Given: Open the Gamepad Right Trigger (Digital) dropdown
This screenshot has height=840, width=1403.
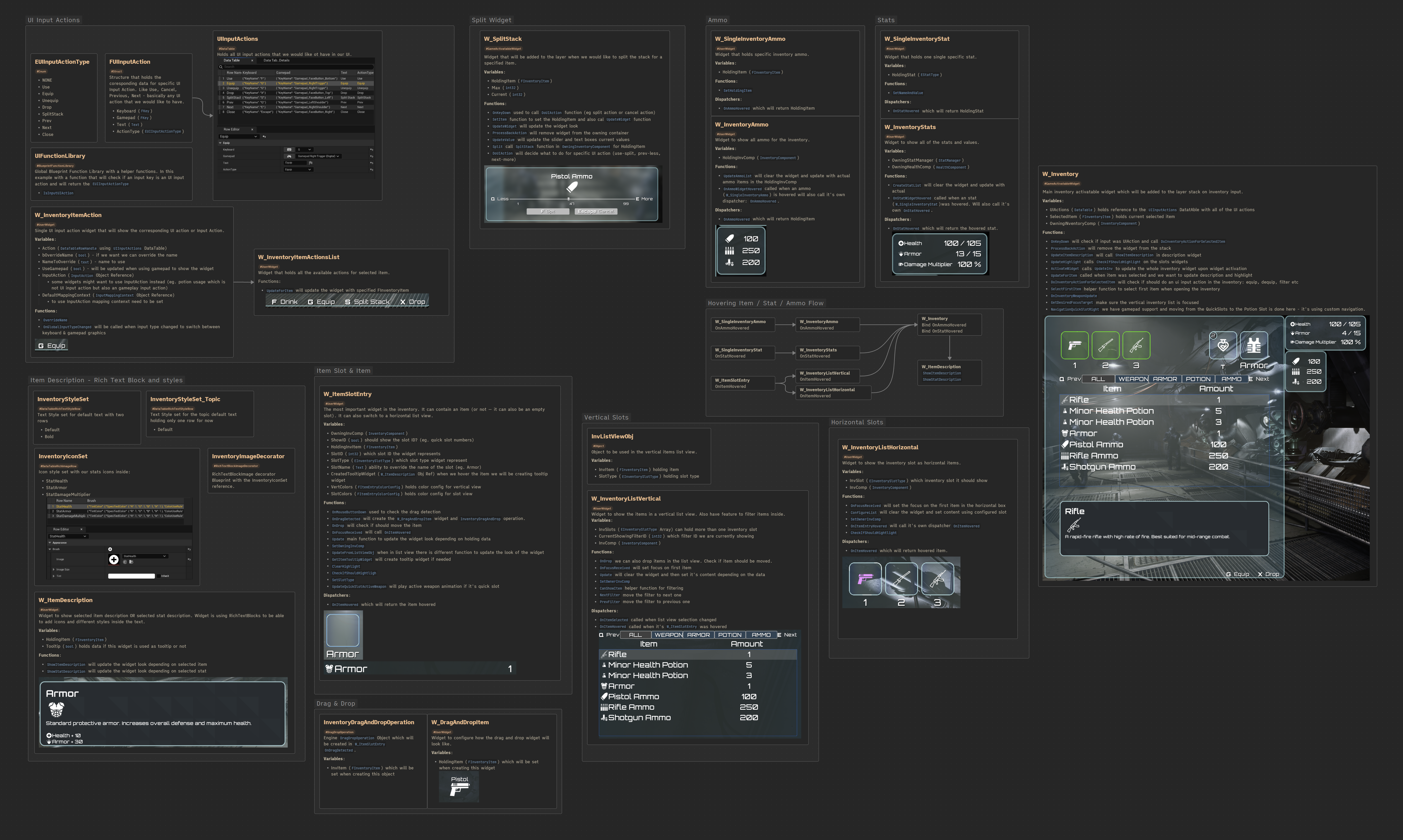Looking at the screenshot, I should 319,156.
